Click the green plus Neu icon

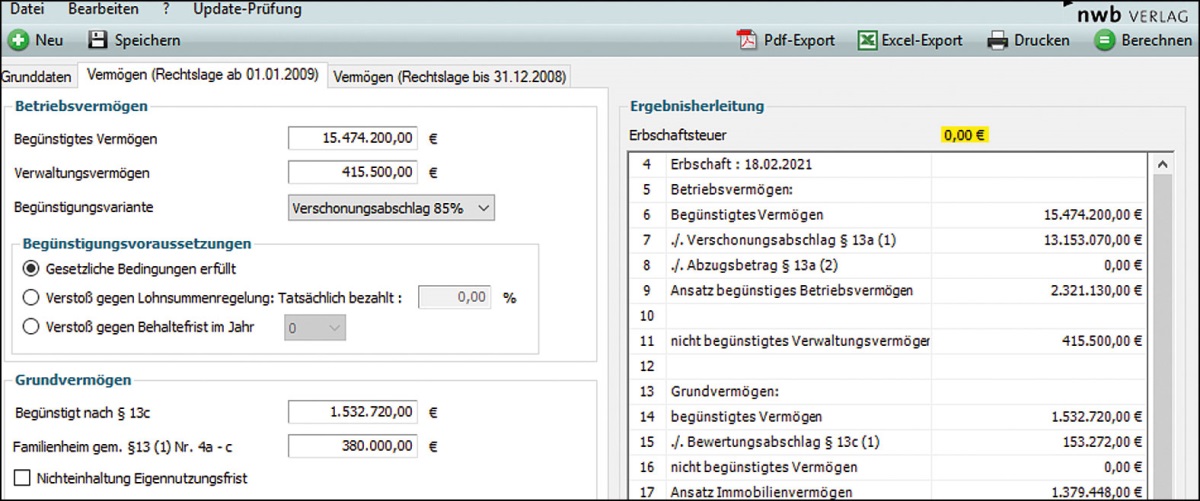(x=18, y=41)
